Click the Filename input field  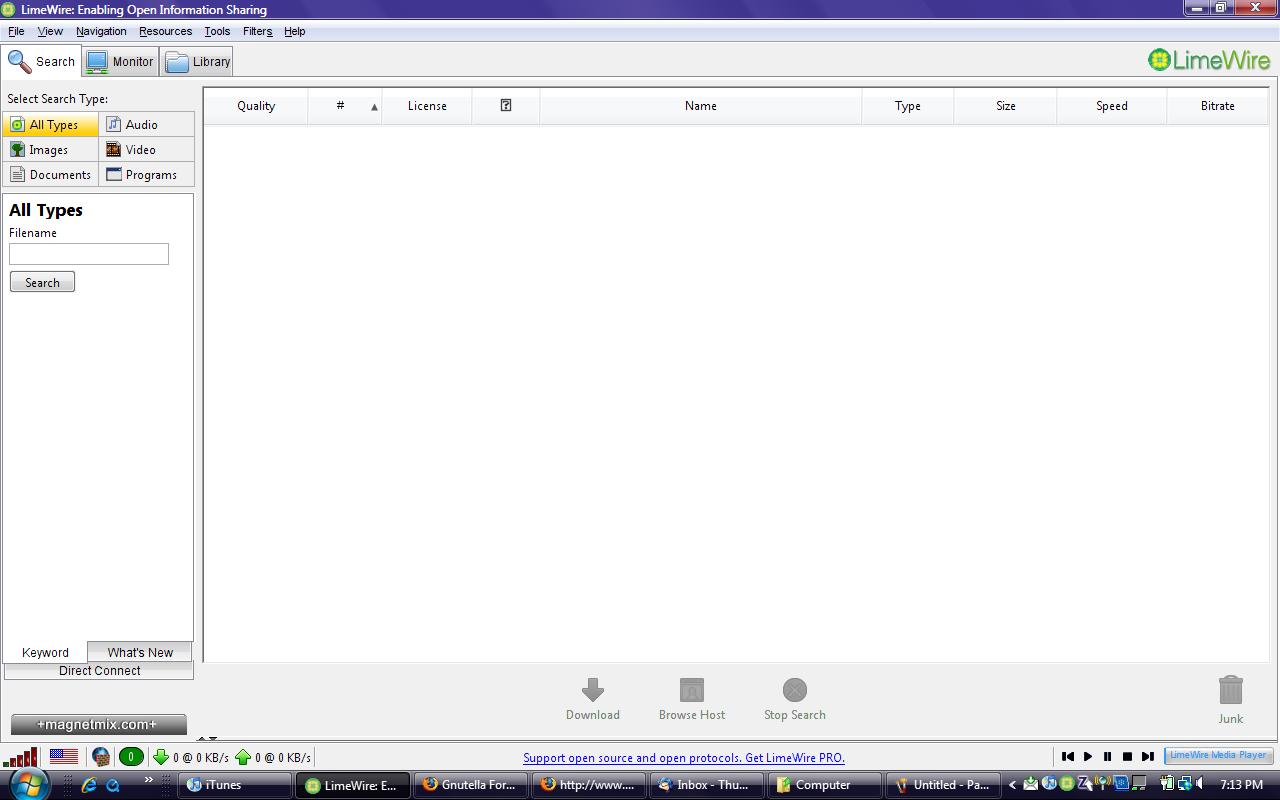[89, 254]
